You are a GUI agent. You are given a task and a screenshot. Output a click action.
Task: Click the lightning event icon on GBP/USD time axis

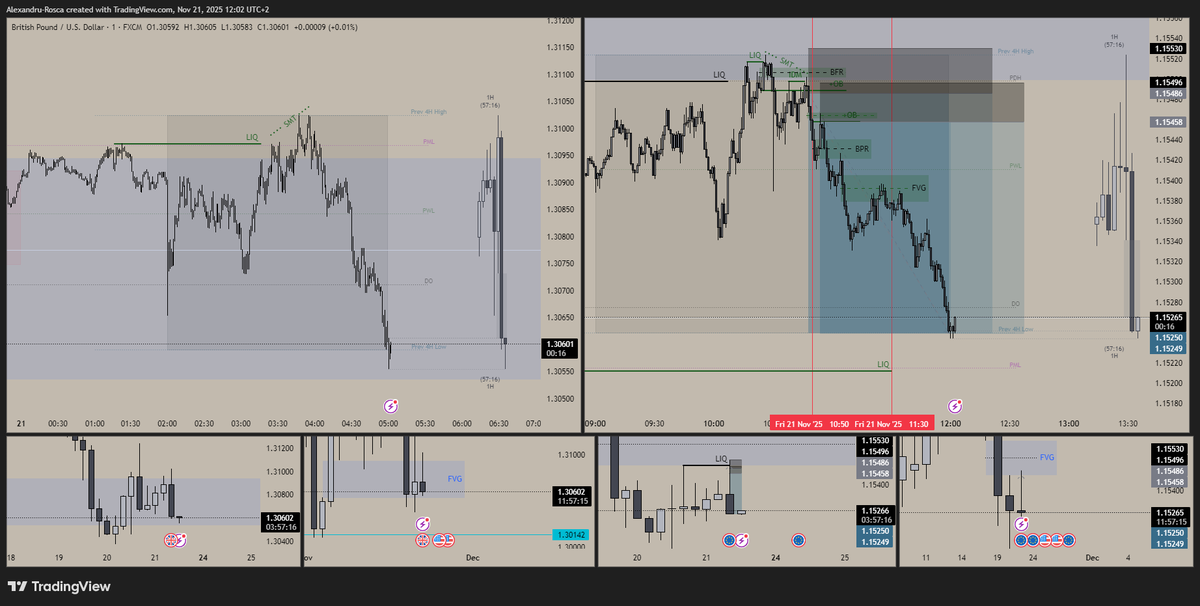click(392, 406)
